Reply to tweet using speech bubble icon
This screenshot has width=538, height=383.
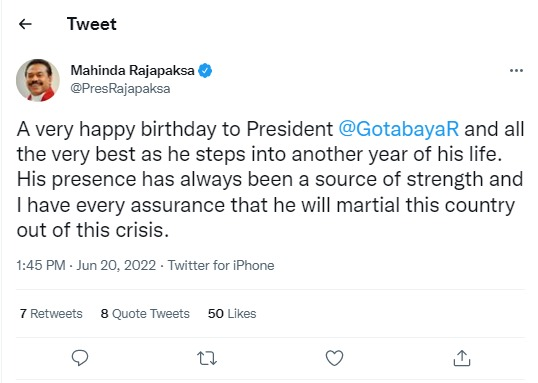tap(80, 358)
